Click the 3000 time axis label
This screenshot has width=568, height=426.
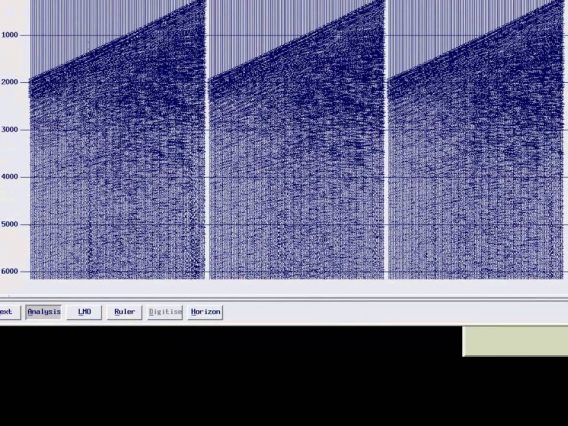click(9, 129)
